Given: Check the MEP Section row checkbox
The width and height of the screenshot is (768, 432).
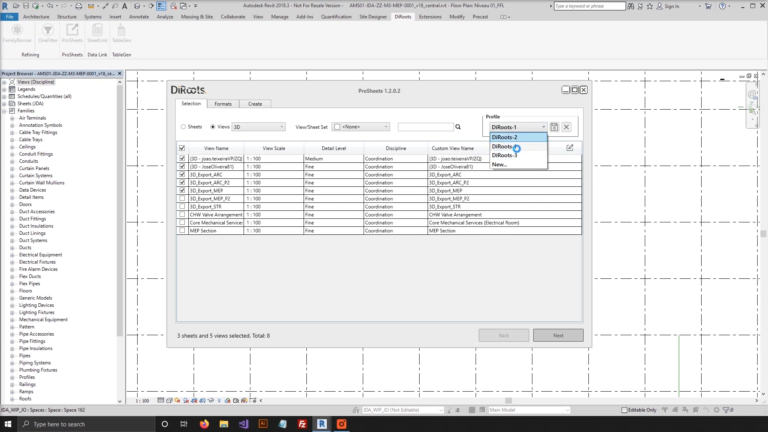Looking at the screenshot, I should [x=182, y=230].
